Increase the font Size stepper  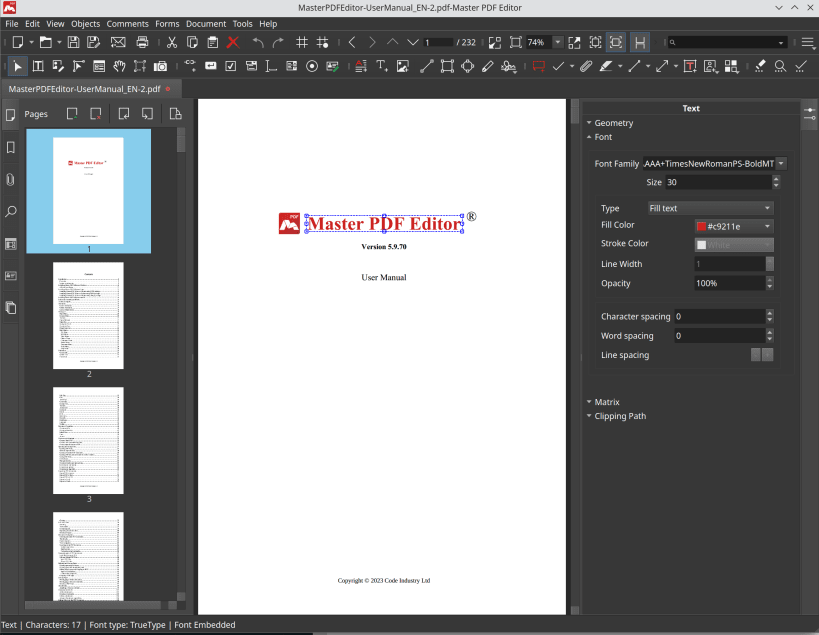pyautogui.click(x=776, y=179)
